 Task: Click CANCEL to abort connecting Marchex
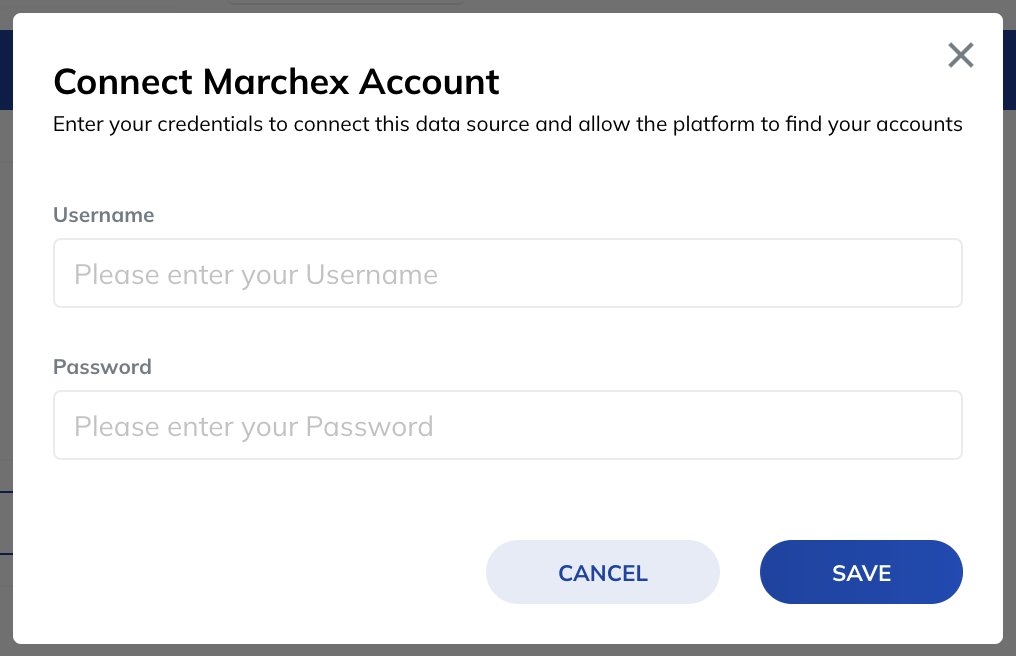click(602, 572)
